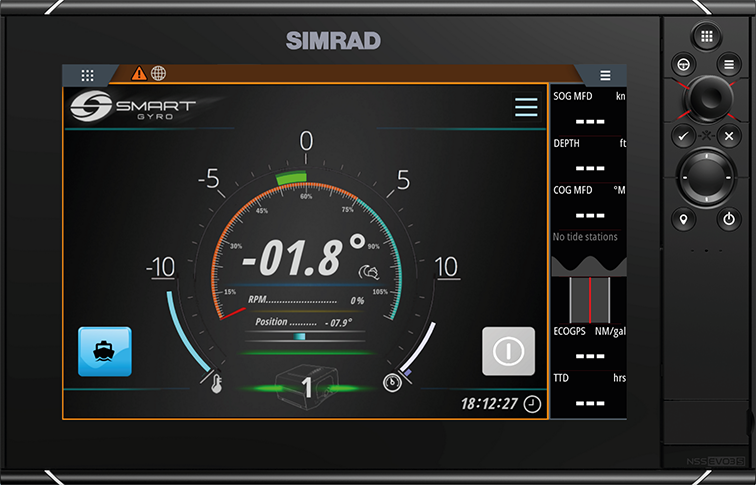This screenshot has height=485, width=756.
Task: Open the Smart Gyro hamburger menu
Action: (x=526, y=107)
